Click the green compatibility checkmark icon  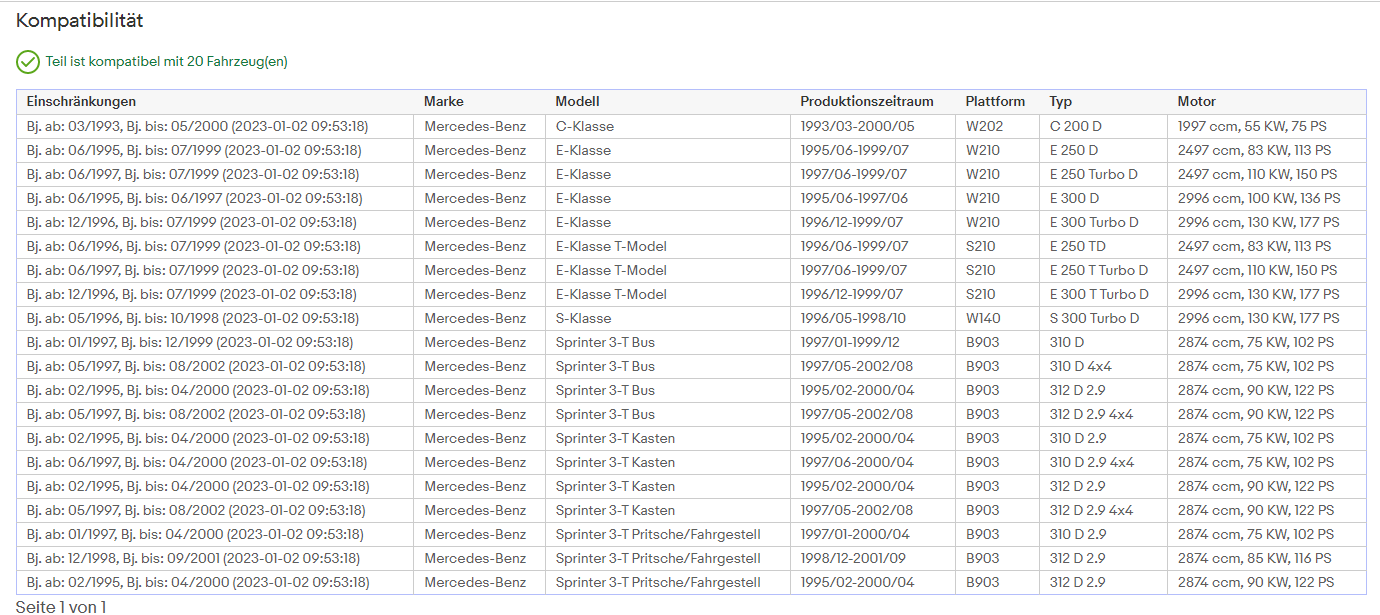[x=28, y=62]
